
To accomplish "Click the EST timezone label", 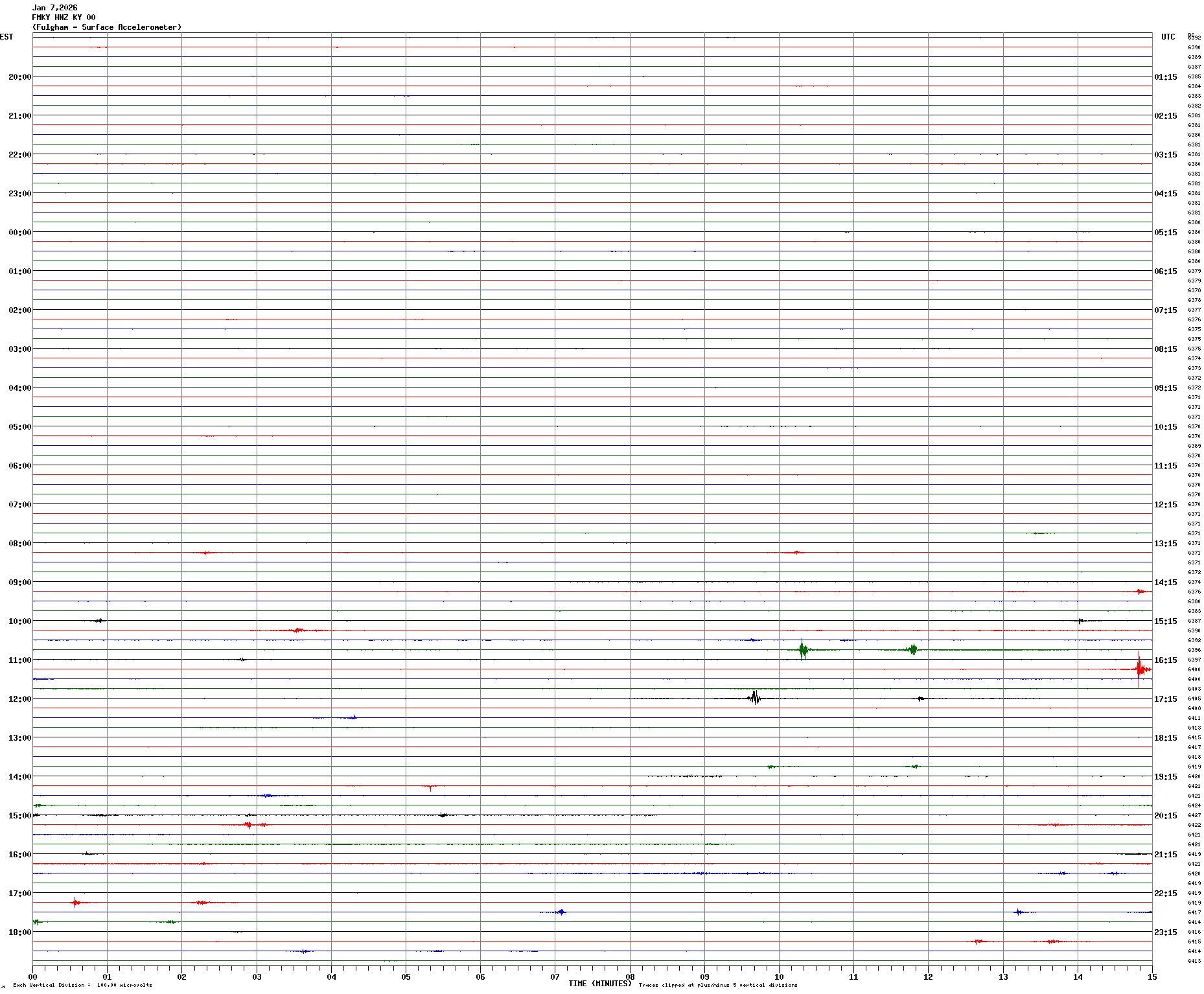I will point(6,37).
